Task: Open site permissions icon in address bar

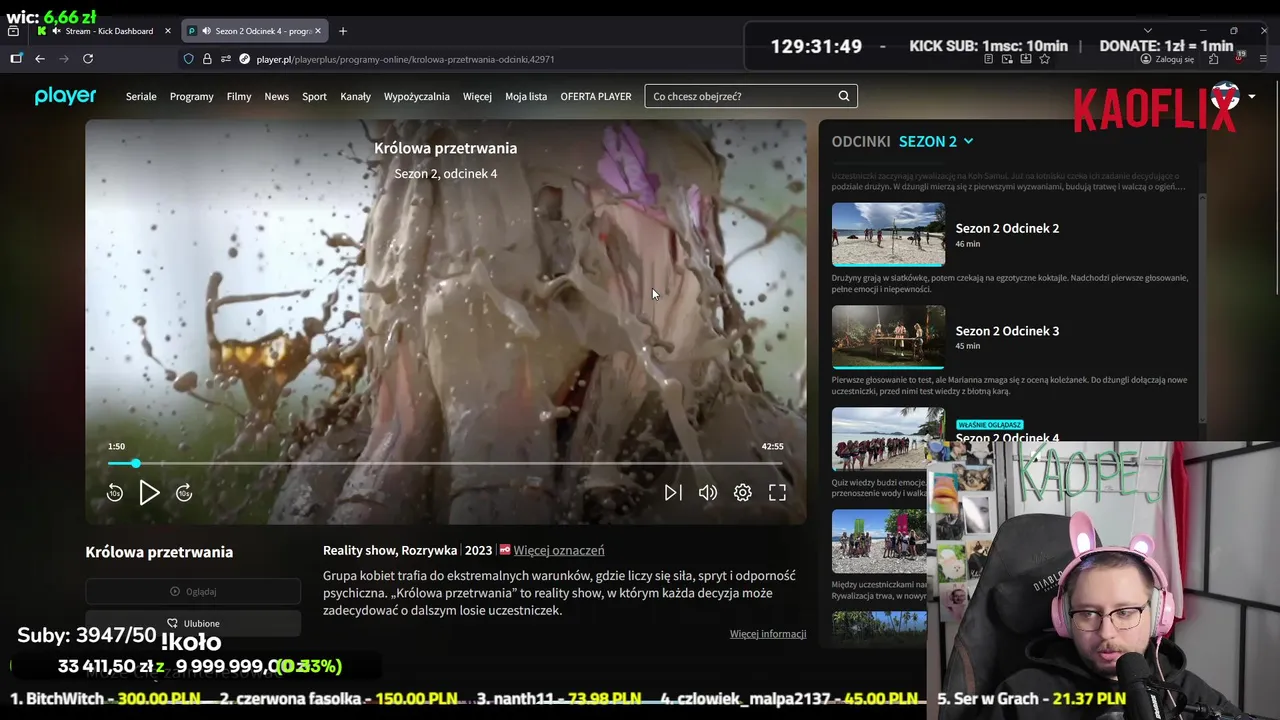Action: (x=226, y=59)
